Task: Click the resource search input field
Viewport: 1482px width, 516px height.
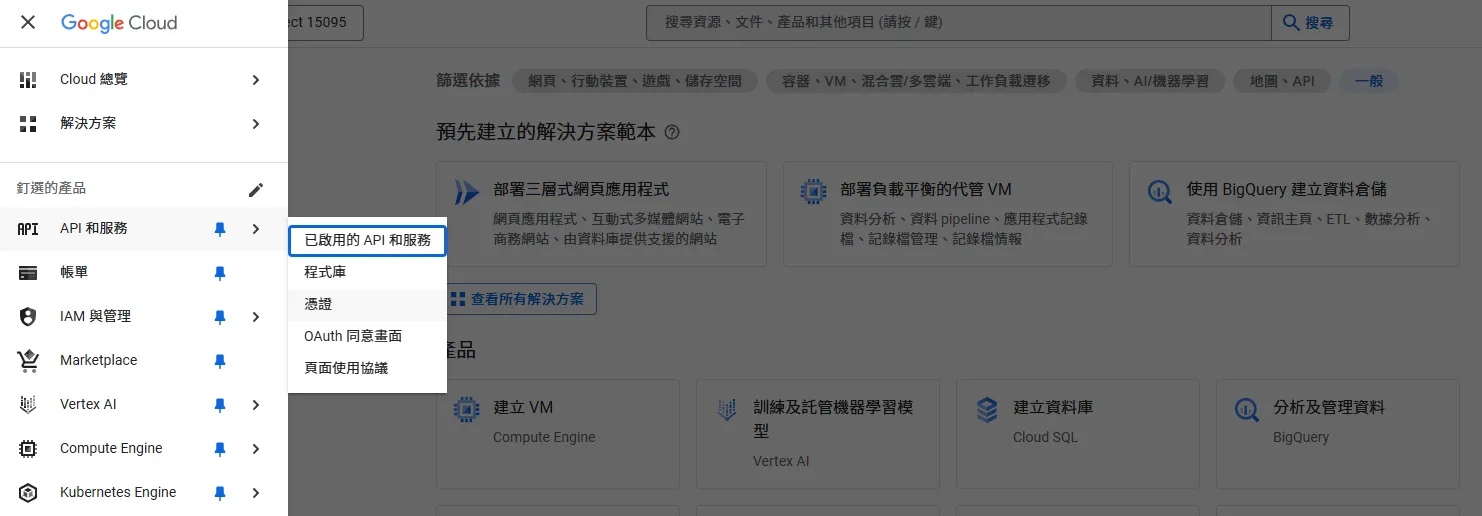Action: click(958, 22)
